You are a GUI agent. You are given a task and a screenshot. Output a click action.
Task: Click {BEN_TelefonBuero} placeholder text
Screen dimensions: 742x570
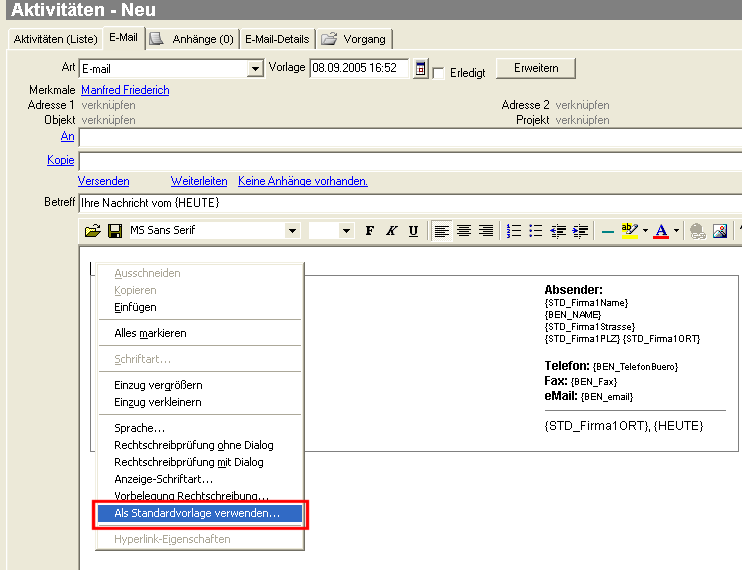(x=636, y=367)
